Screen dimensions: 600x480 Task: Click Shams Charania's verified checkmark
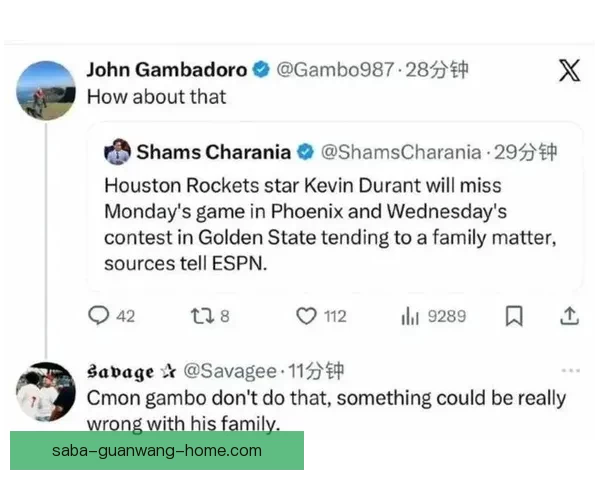pos(305,152)
